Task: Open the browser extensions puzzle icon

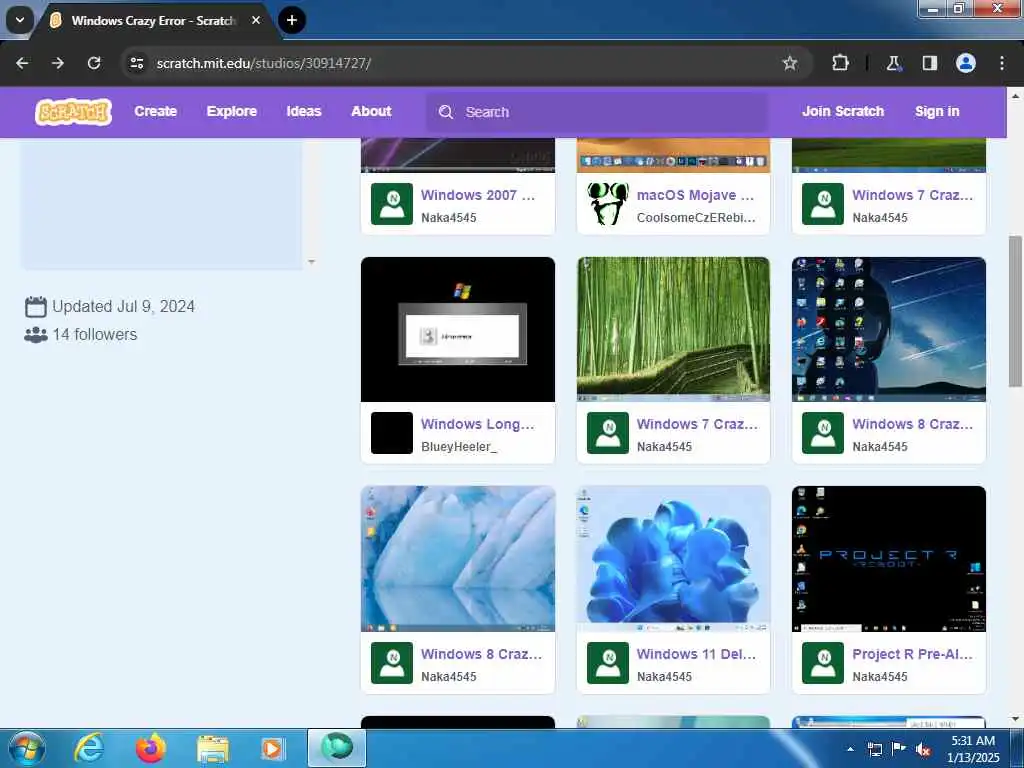Action: (x=840, y=63)
